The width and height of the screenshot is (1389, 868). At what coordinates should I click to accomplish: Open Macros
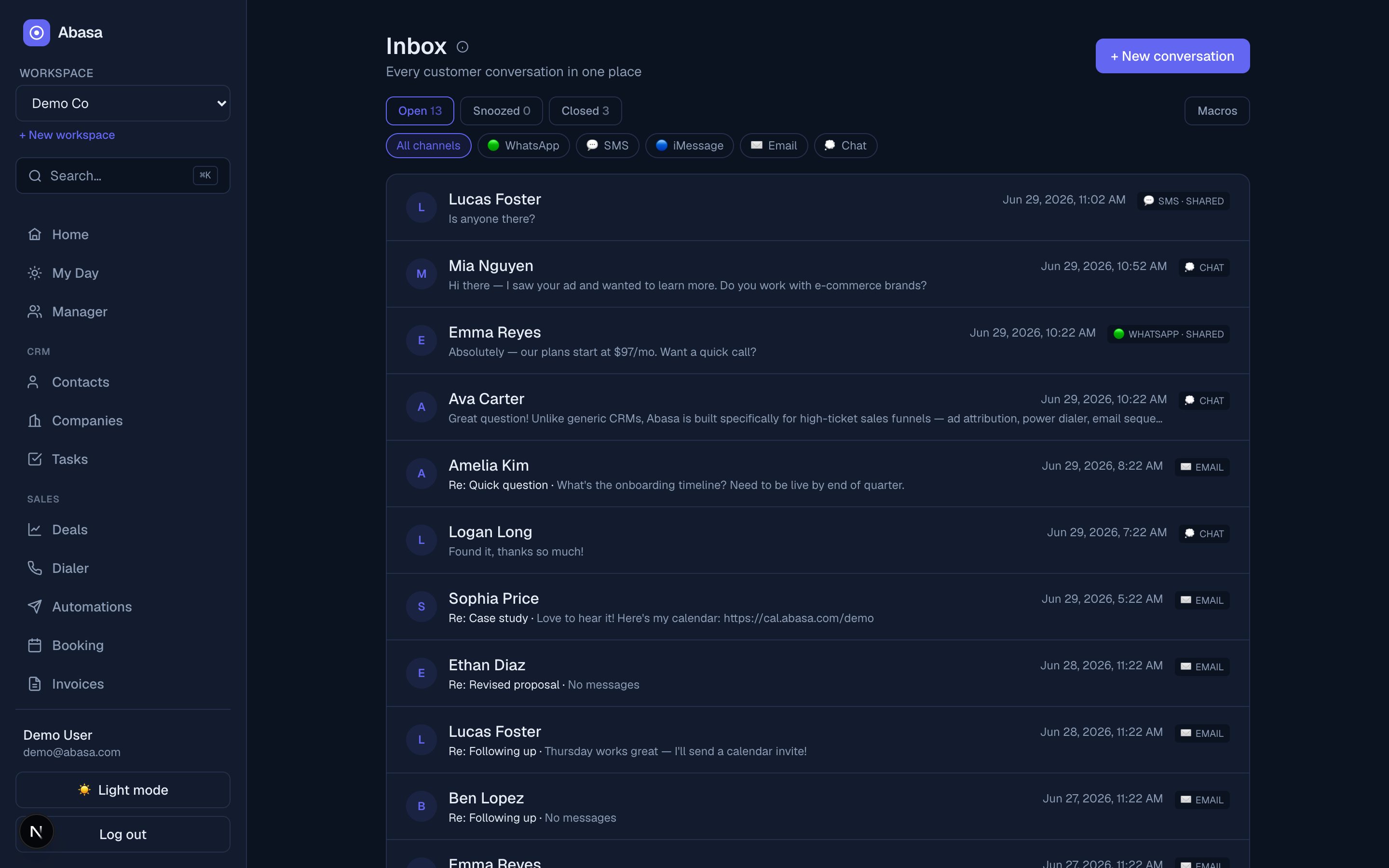[x=1217, y=111]
